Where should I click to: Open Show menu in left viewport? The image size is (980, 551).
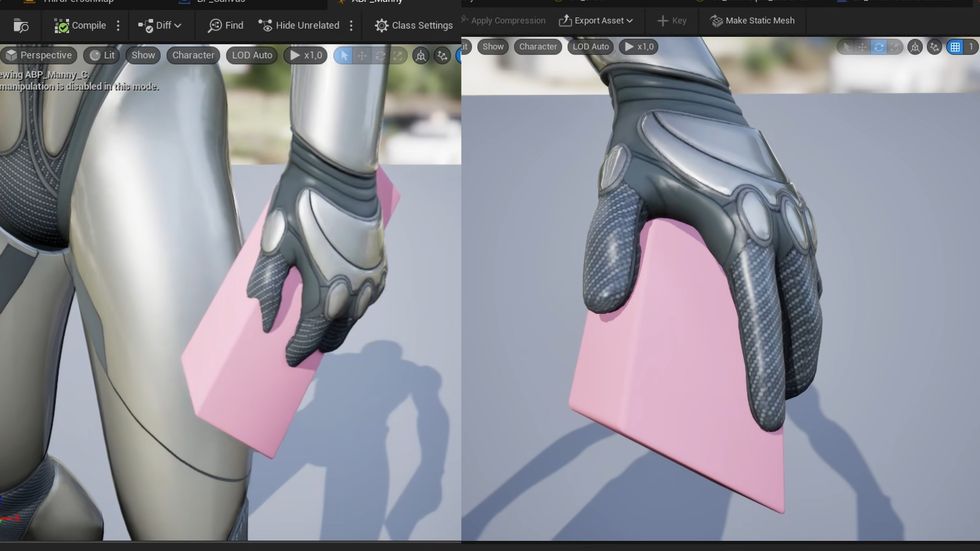[x=143, y=55]
